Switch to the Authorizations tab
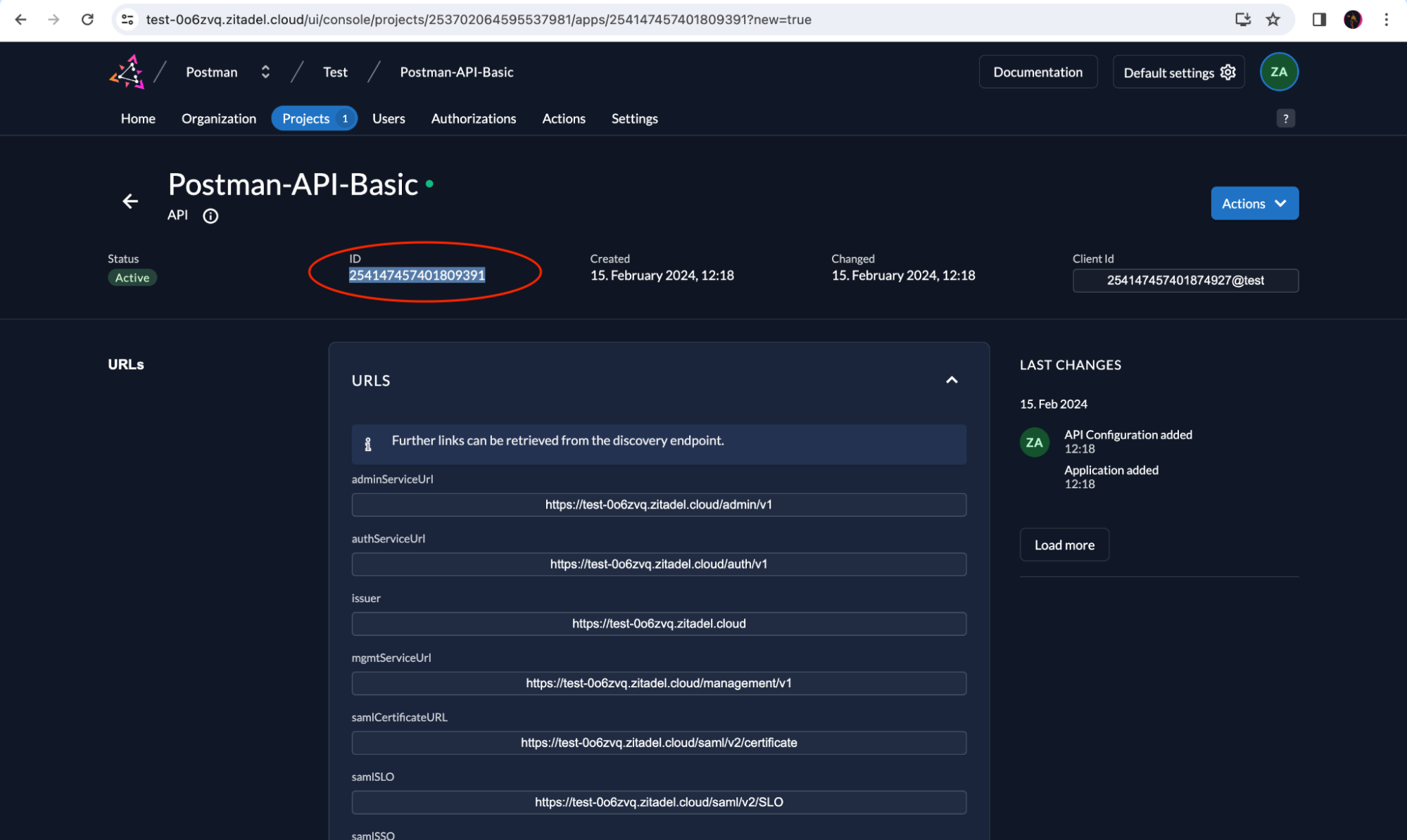 (473, 118)
